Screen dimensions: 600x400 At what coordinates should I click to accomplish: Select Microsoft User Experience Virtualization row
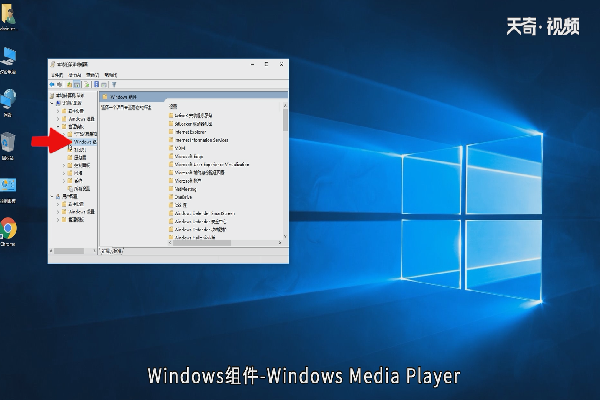pos(209,165)
